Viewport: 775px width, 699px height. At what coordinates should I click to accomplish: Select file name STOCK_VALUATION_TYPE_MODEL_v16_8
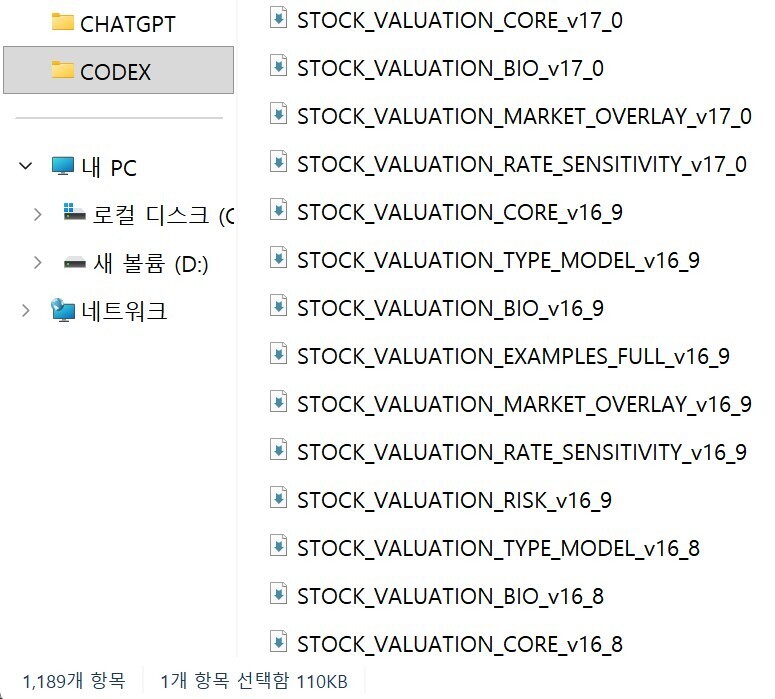[x=498, y=548]
